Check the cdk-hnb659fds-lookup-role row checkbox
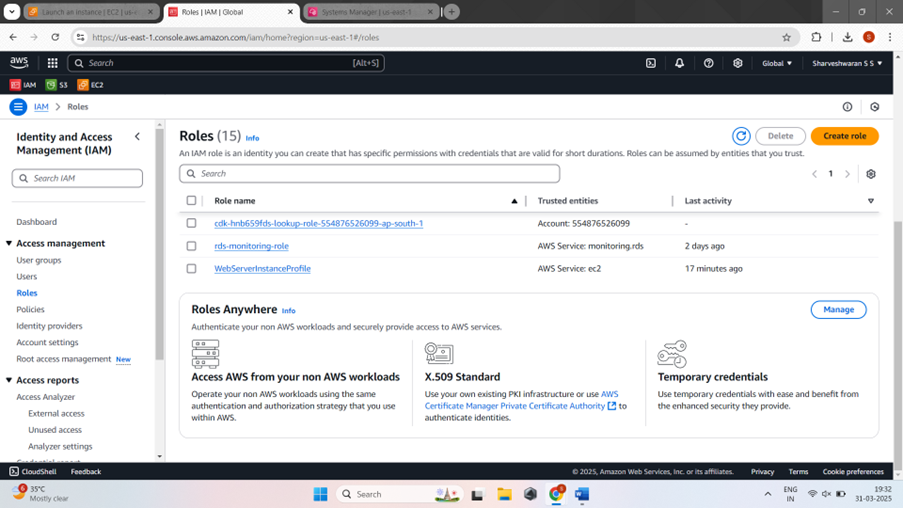This screenshot has width=903, height=508. 191,223
